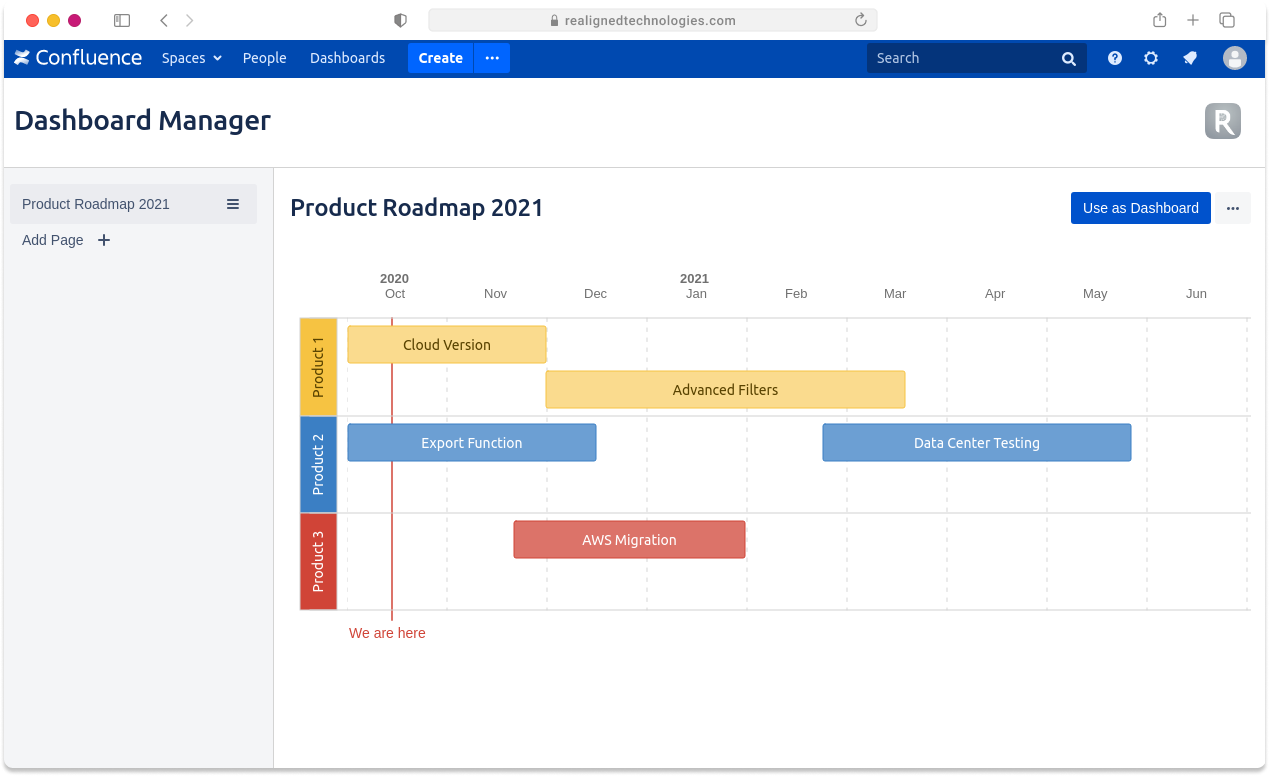Click the privacy shield in the address bar

[401, 20]
